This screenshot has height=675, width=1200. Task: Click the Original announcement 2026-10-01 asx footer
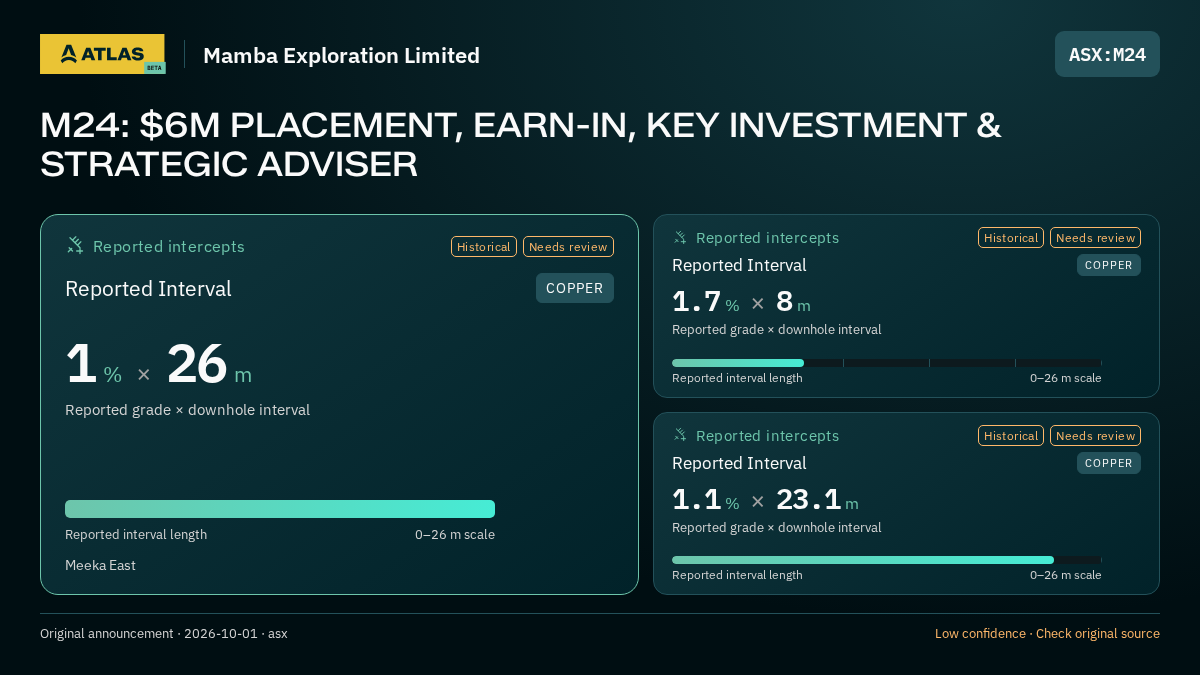(164, 633)
